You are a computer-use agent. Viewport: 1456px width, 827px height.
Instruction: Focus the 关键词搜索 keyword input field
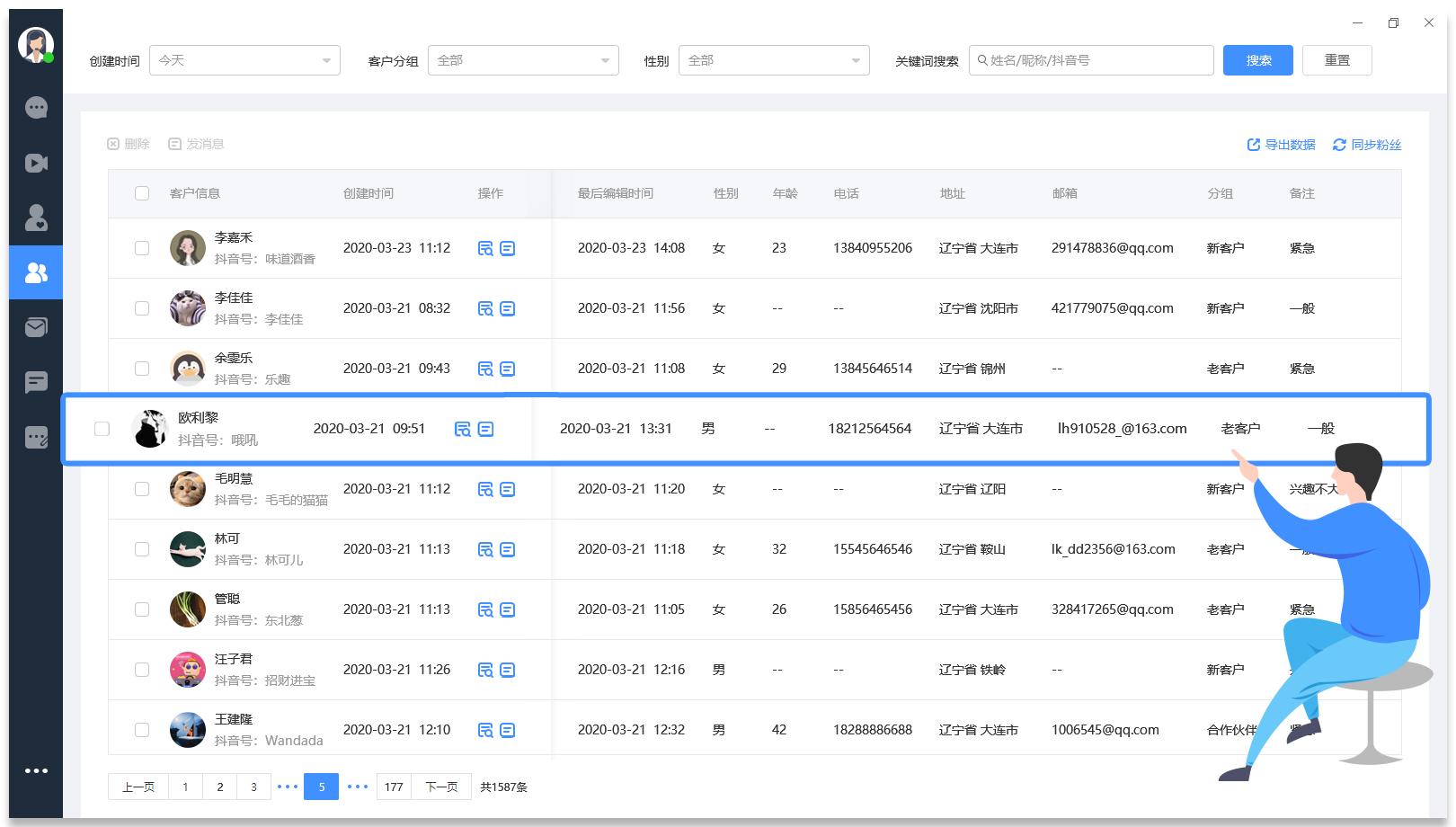point(1091,60)
